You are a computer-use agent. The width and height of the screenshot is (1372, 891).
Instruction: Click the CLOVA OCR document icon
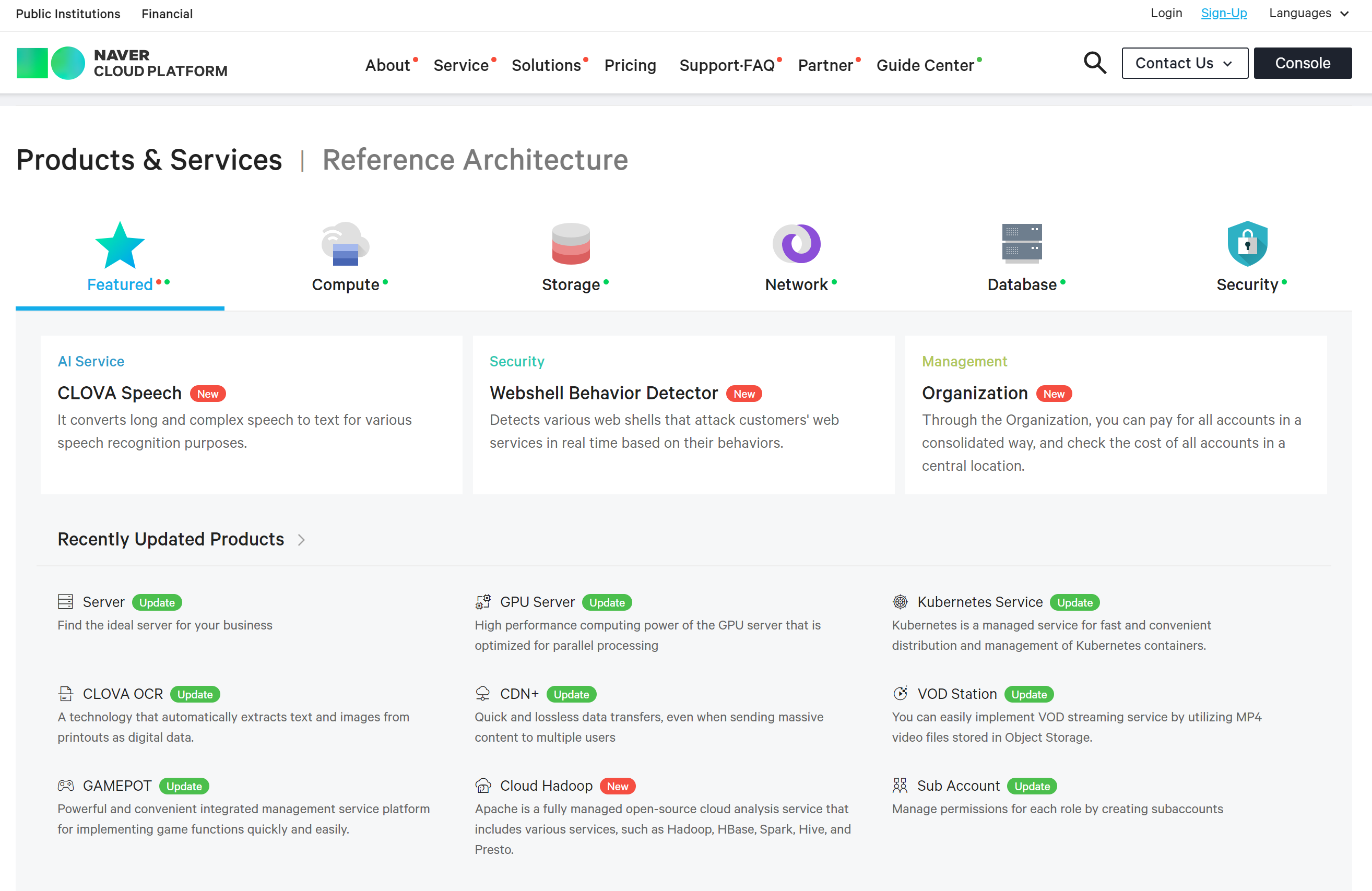coord(66,693)
